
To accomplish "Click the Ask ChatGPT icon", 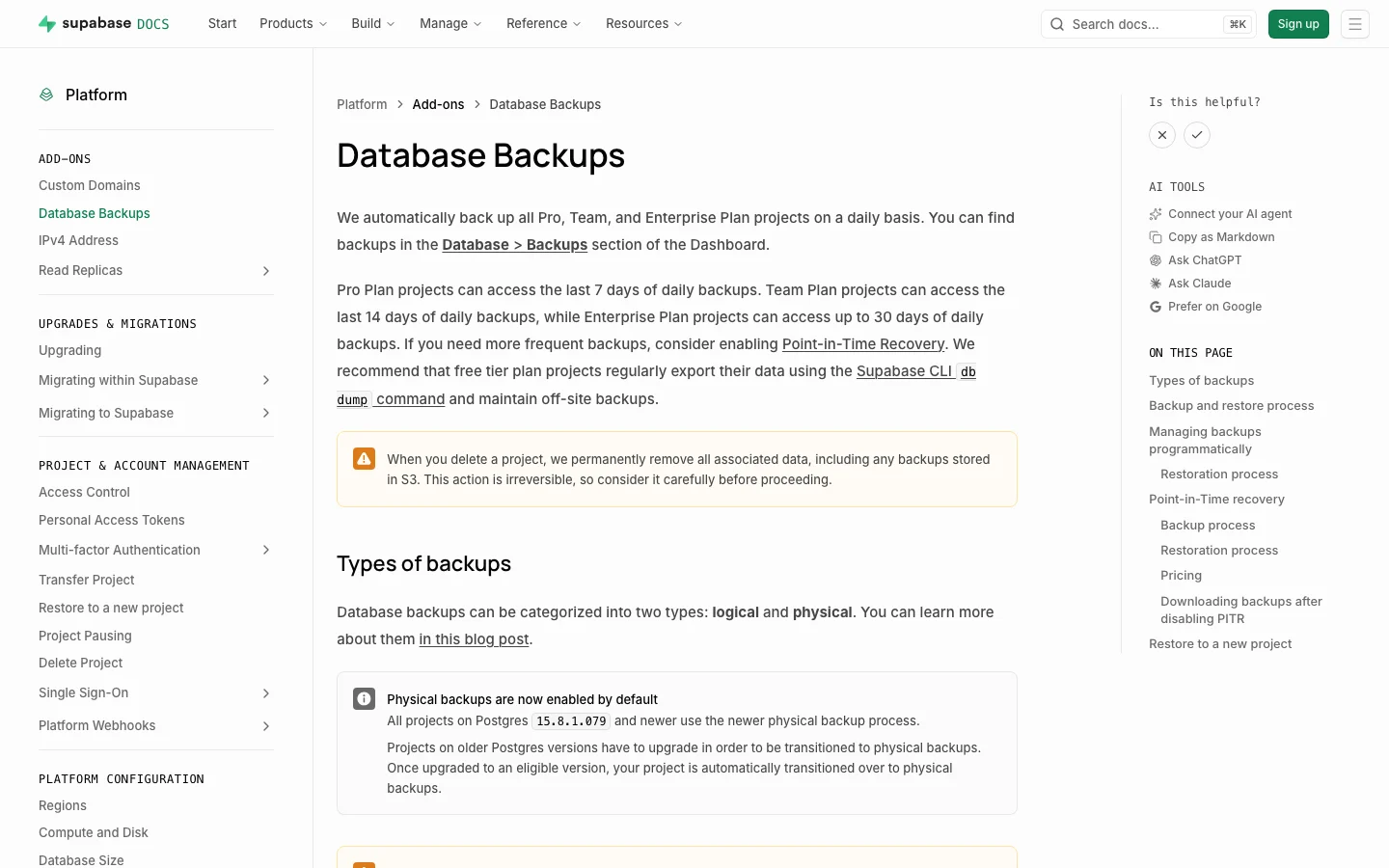I will 1156,260.
